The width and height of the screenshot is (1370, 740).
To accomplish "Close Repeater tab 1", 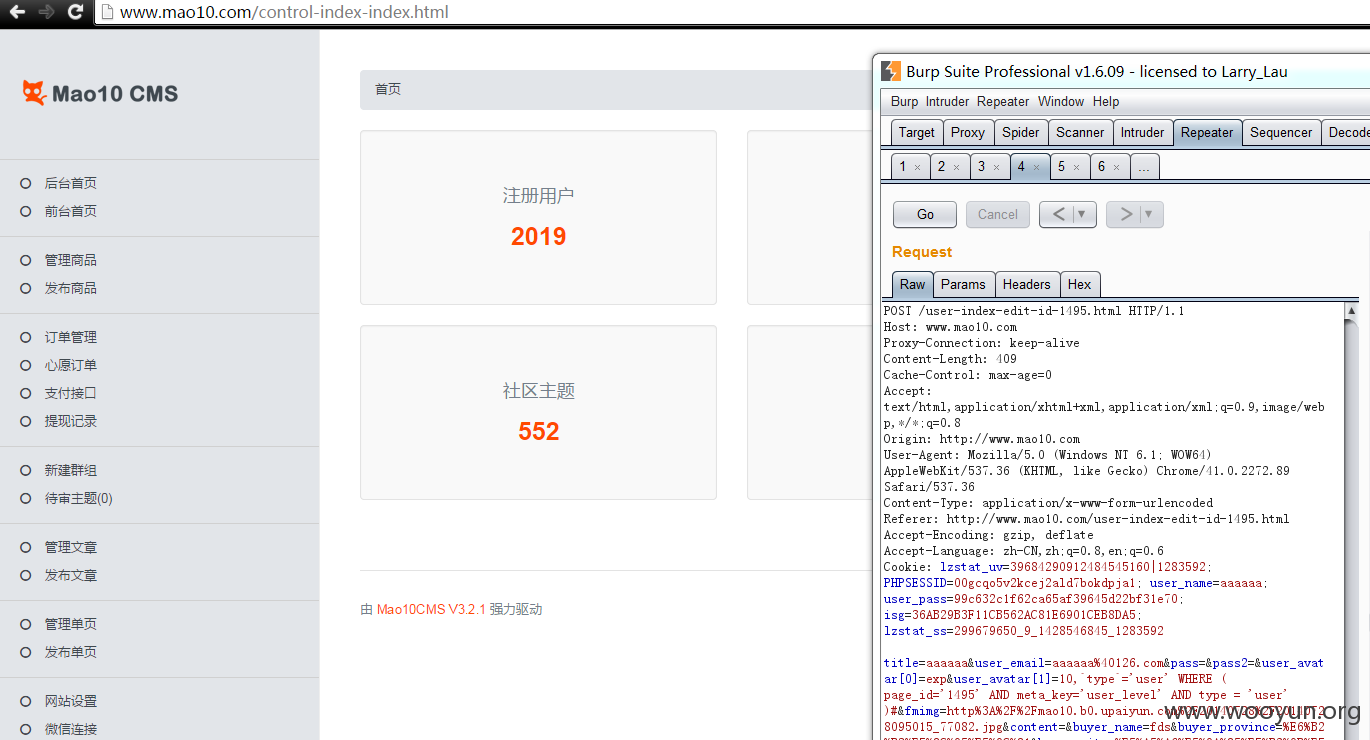I will click(917, 167).
